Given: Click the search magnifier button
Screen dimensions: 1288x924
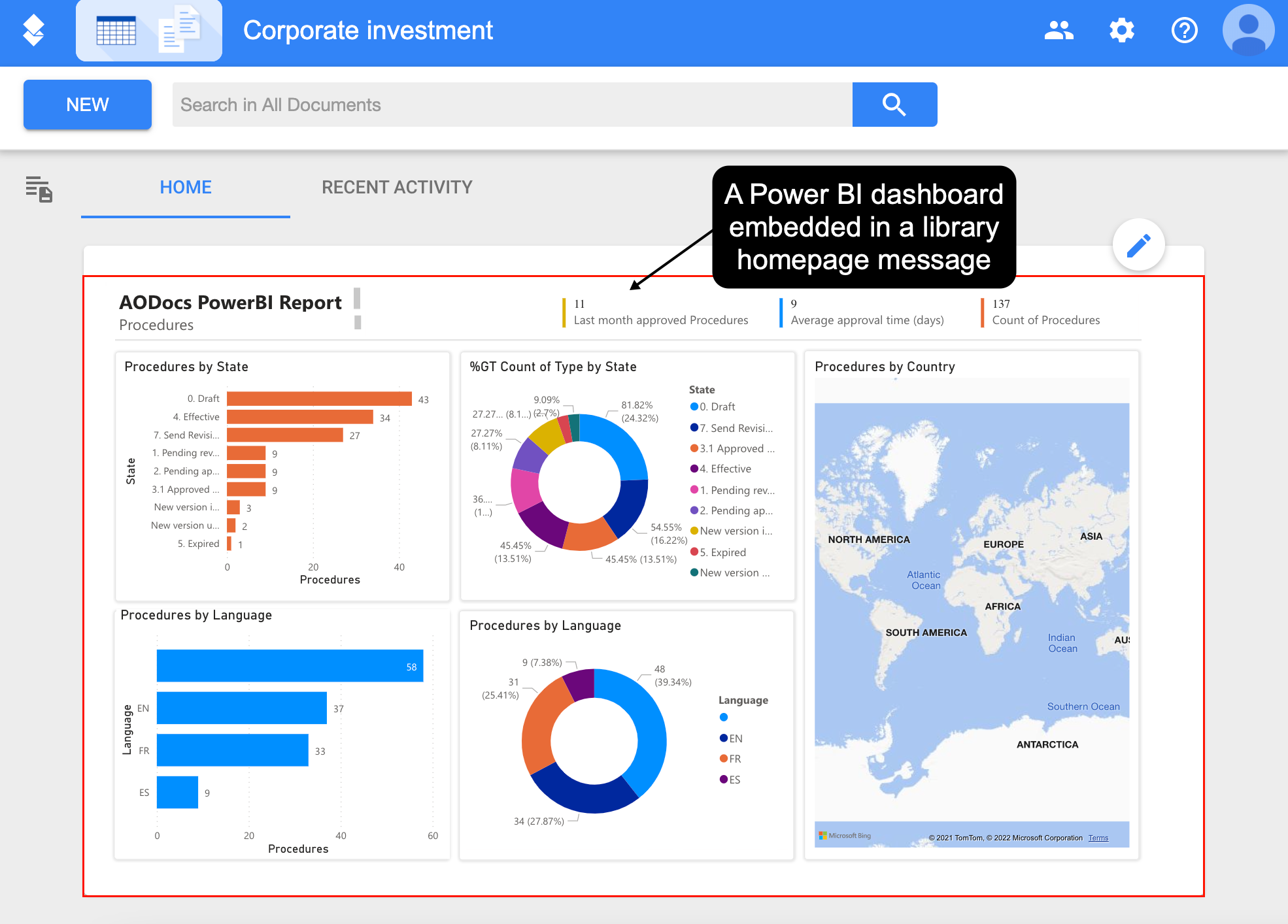Looking at the screenshot, I should 894,105.
